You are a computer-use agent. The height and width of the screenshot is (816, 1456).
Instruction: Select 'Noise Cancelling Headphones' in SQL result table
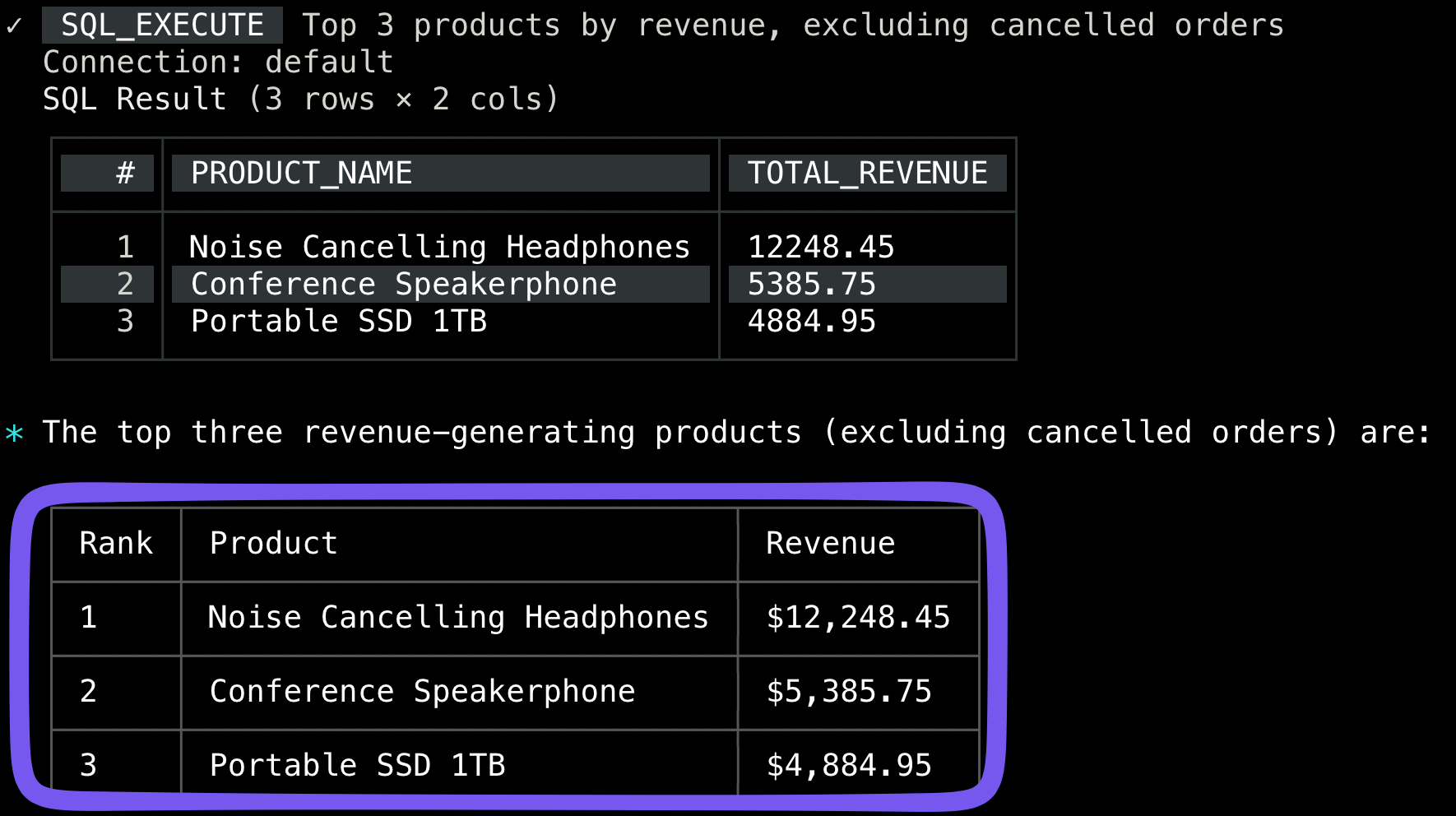click(x=440, y=247)
